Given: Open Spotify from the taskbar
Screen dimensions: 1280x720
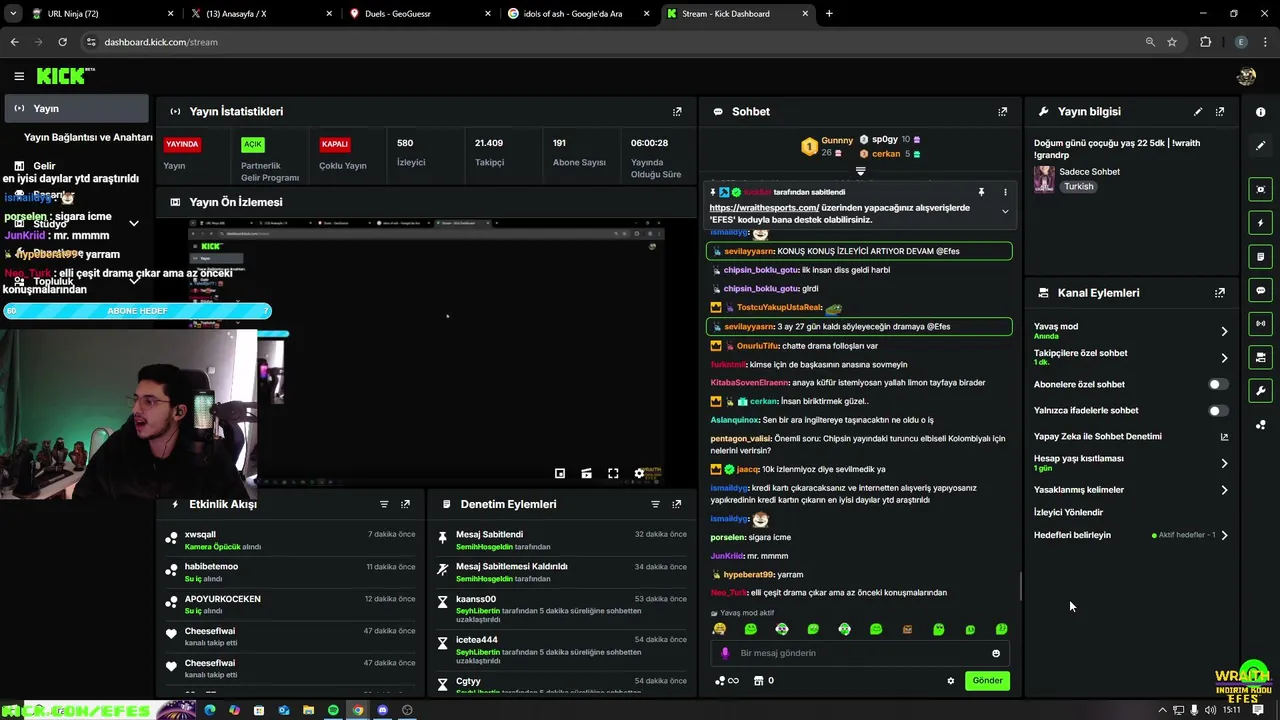Looking at the screenshot, I should click(333, 710).
